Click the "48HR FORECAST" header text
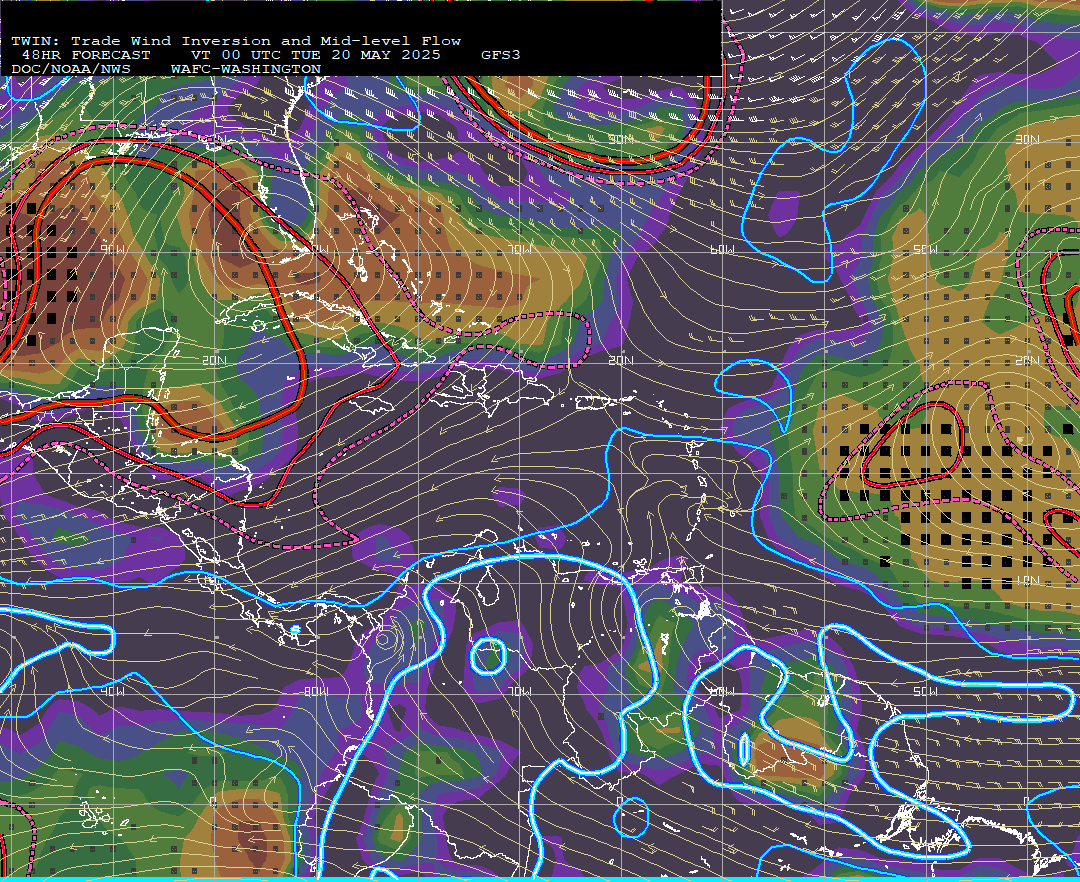The image size is (1080, 882). pyautogui.click(x=86, y=55)
